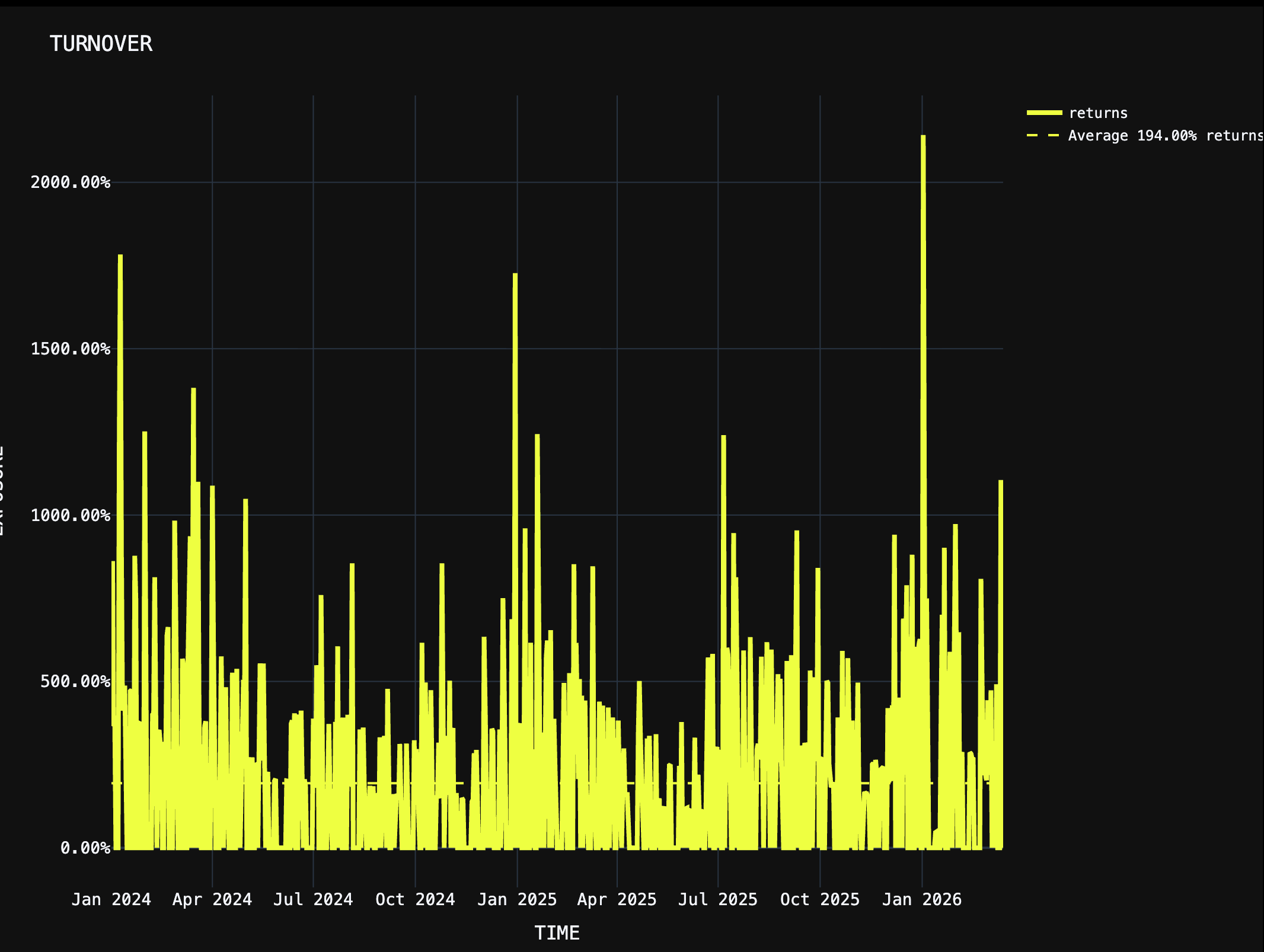The image size is (1264, 952).
Task: Click the Jul 2025 x-axis label
Action: coord(718,899)
